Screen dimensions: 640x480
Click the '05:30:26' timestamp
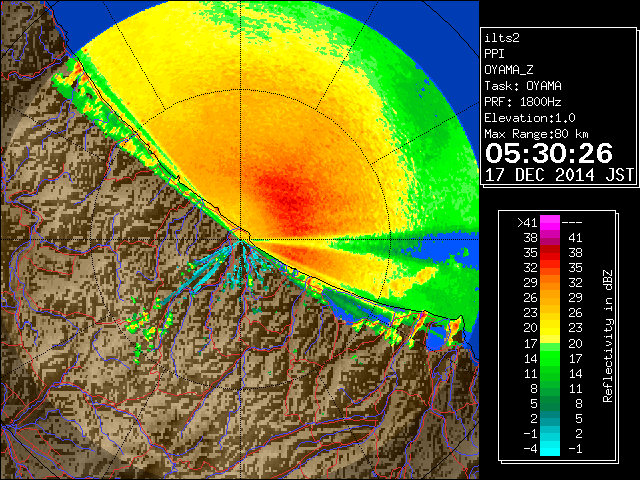coord(549,153)
